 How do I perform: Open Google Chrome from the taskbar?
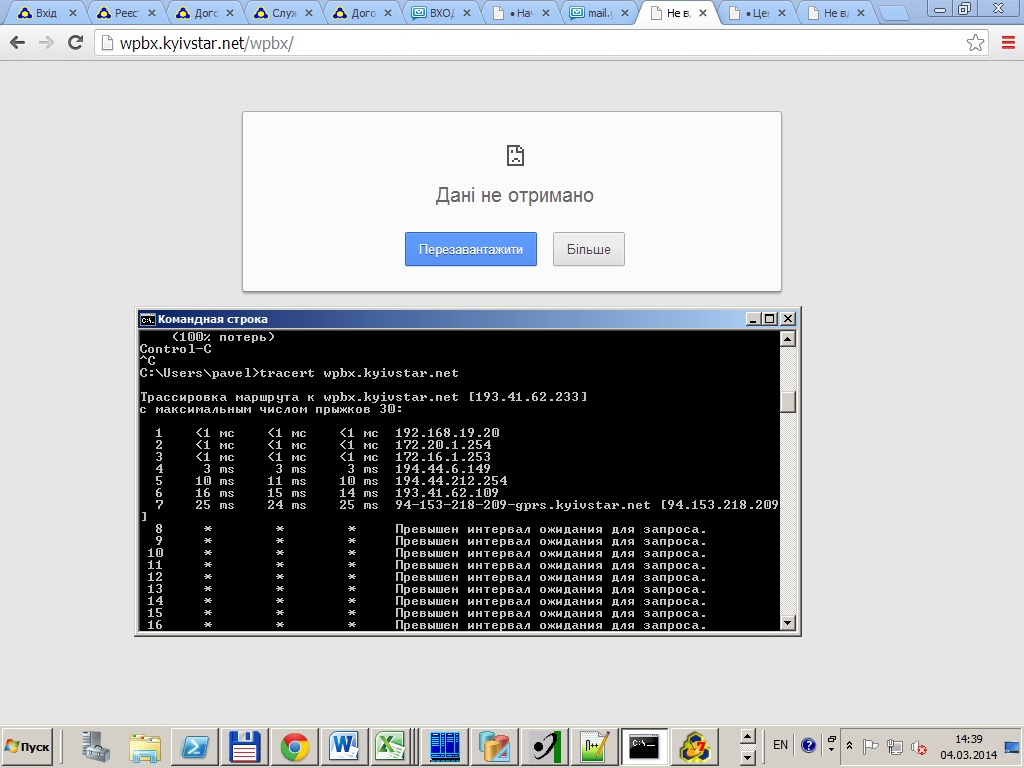point(294,746)
